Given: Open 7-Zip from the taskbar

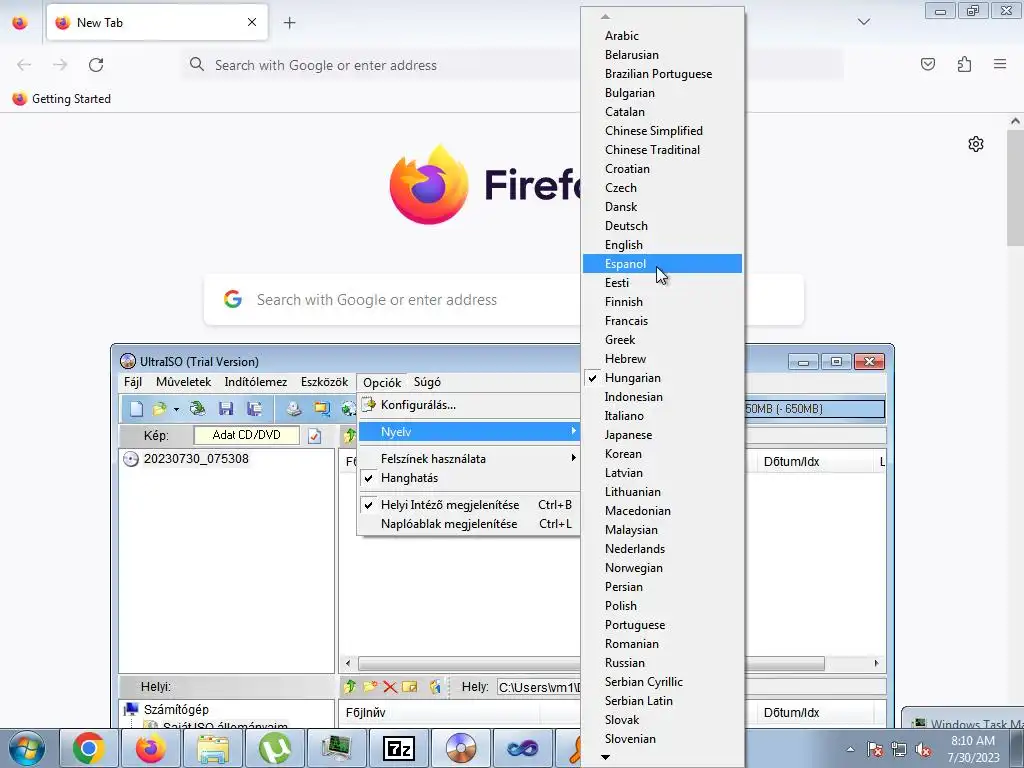Looking at the screenshot, I should point(399,748).
